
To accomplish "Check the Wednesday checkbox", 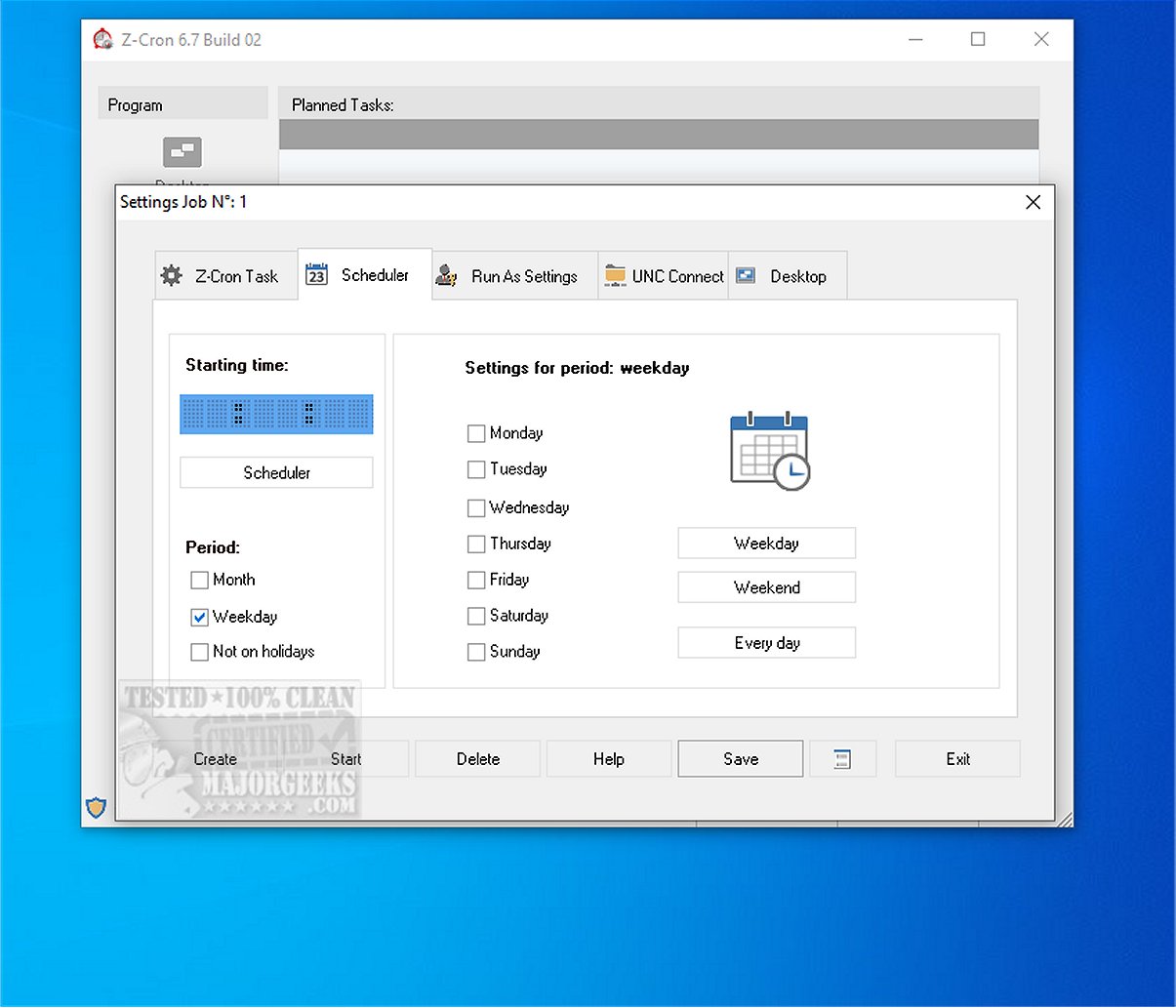I will [x=476, y=507].
